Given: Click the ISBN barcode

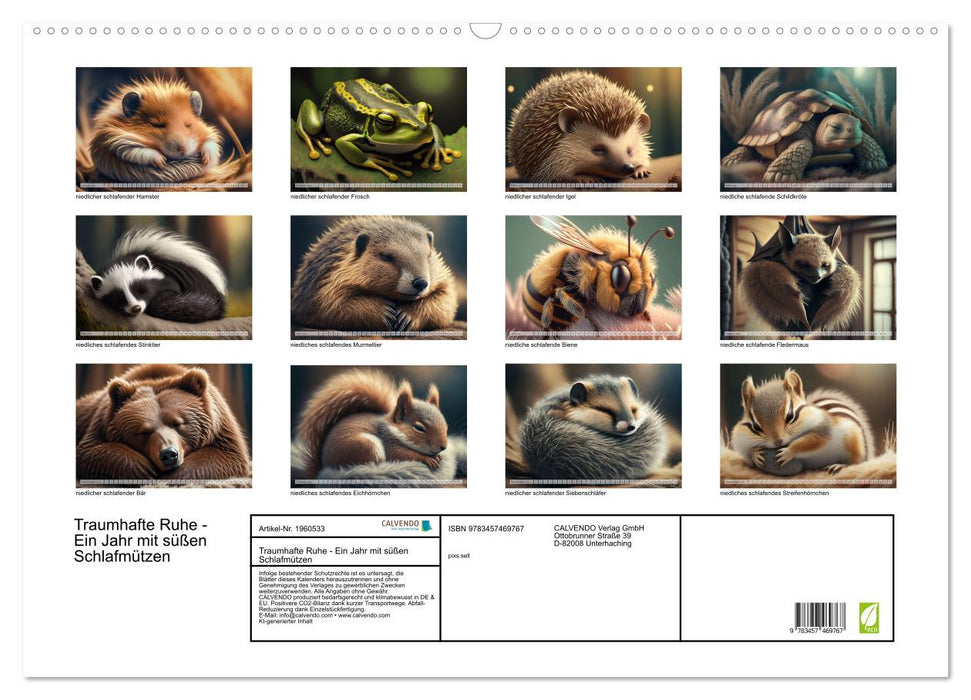Looking at the screenshot, I should tap(820, 617).
